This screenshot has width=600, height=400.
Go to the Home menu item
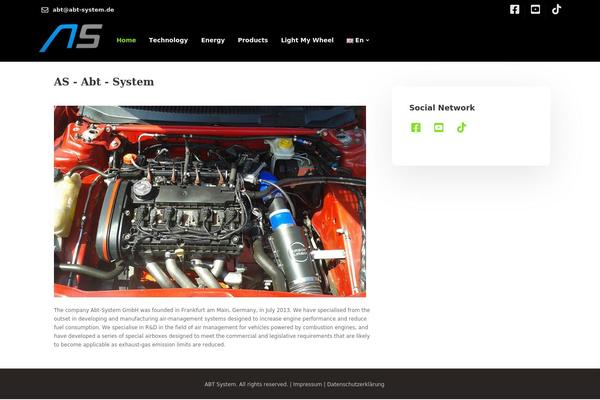click(126, 40)
